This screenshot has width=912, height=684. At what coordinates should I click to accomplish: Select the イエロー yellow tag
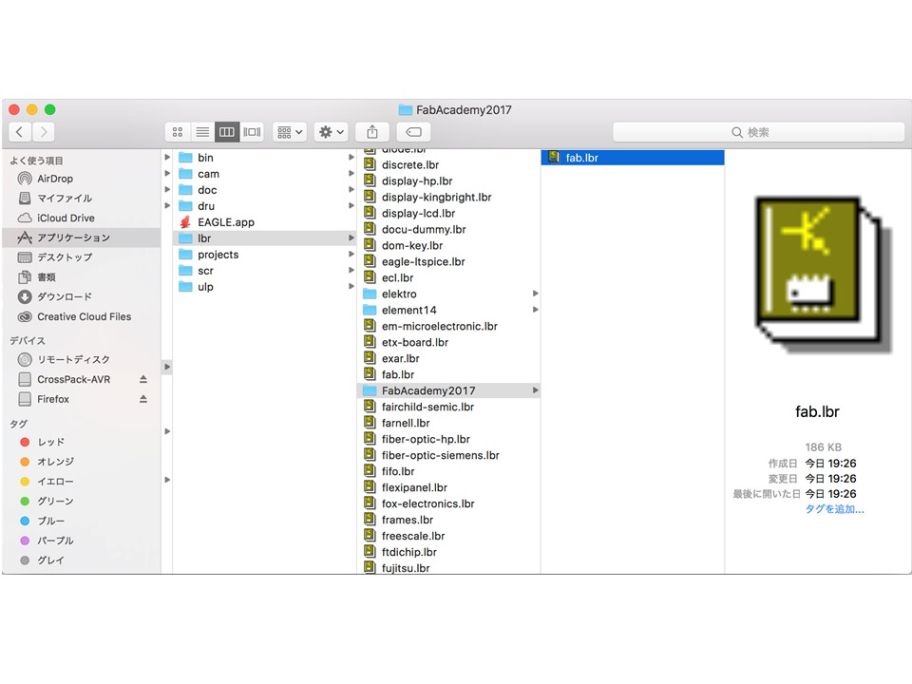tap(81, 482)
